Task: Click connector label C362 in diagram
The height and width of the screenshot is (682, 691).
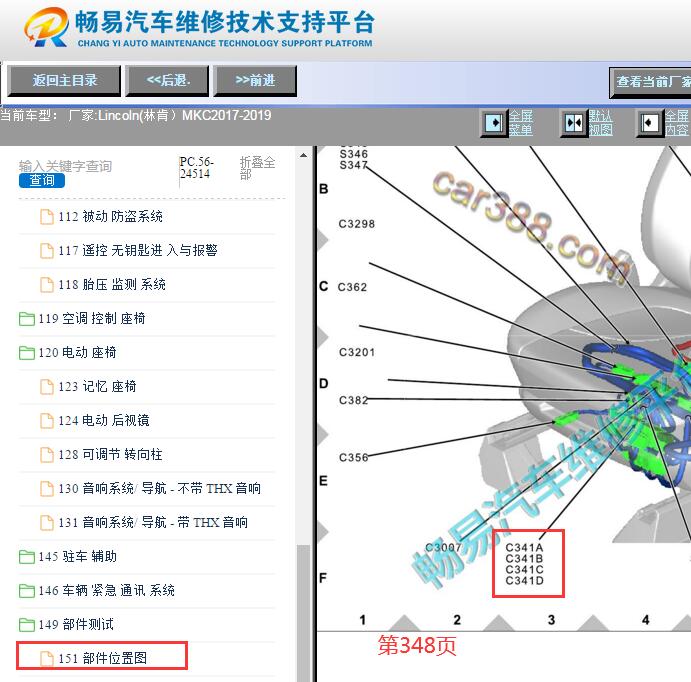Action: pos(352,287)
